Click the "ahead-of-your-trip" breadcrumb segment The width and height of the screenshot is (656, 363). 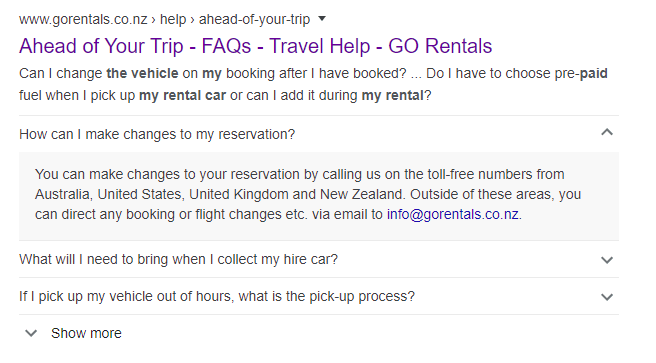(x=254, y=19)
